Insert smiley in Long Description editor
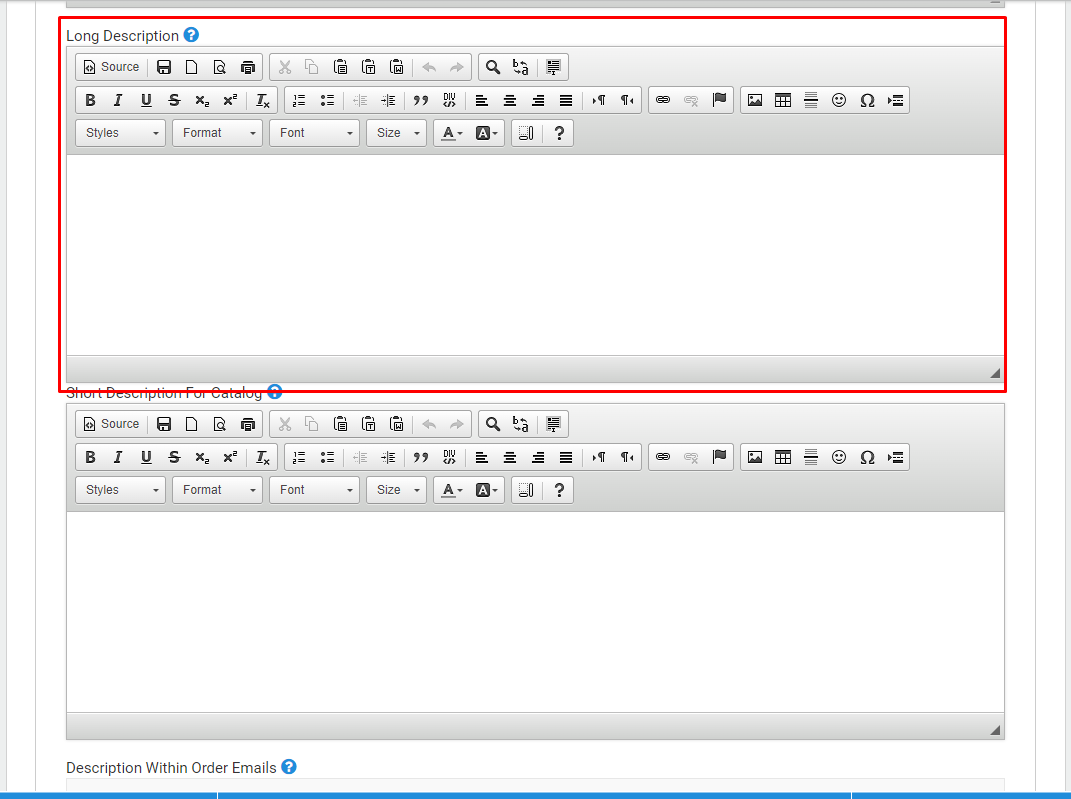 (x=839, y=100)
